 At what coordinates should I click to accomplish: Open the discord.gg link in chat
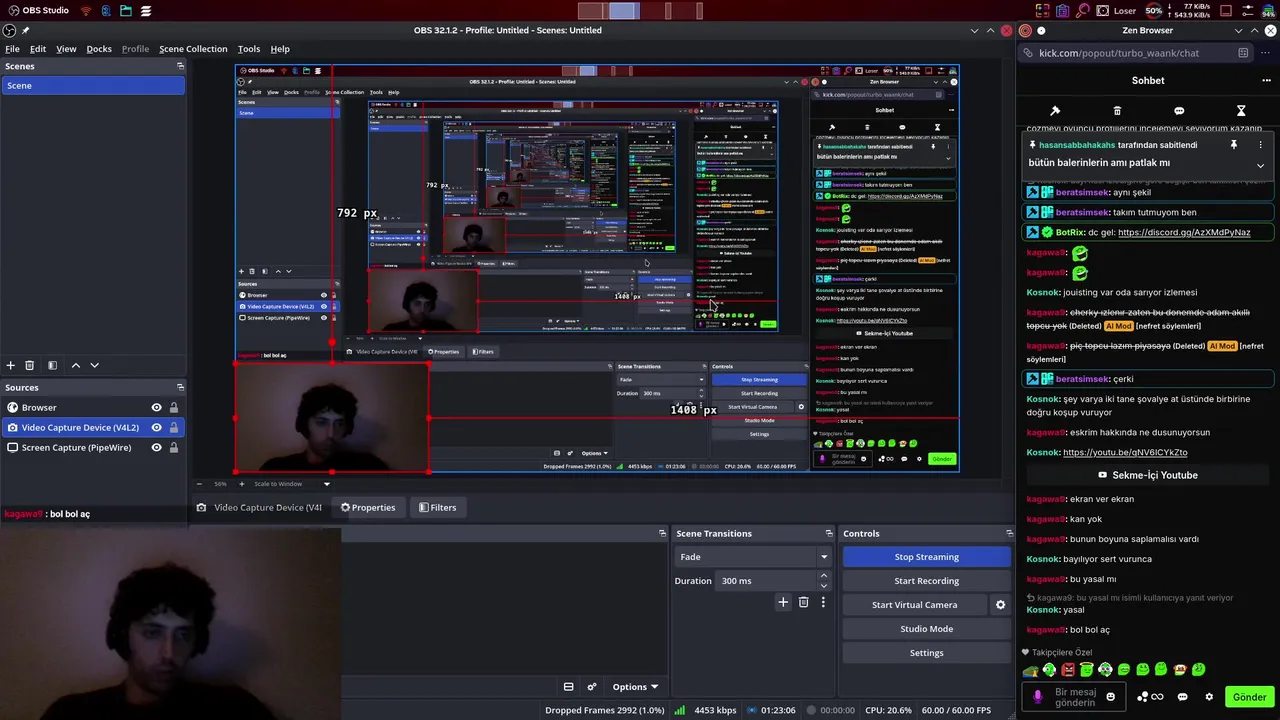(1184, 232)
